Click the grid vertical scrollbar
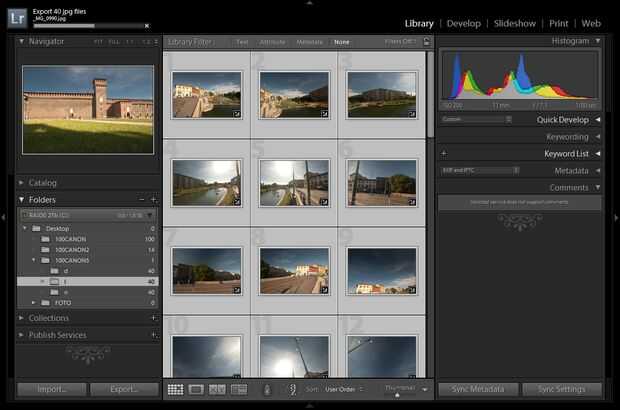Screen dimensions: 620x410 [x=430, y=95]
